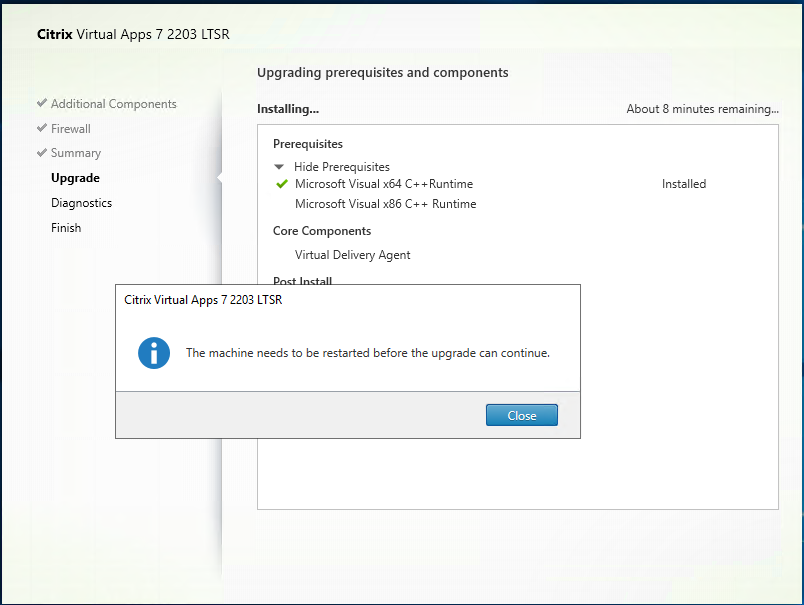Open the Diagnostics step in sidebar
The width and height of the screenshot is (804, 605).
[82, 203]
